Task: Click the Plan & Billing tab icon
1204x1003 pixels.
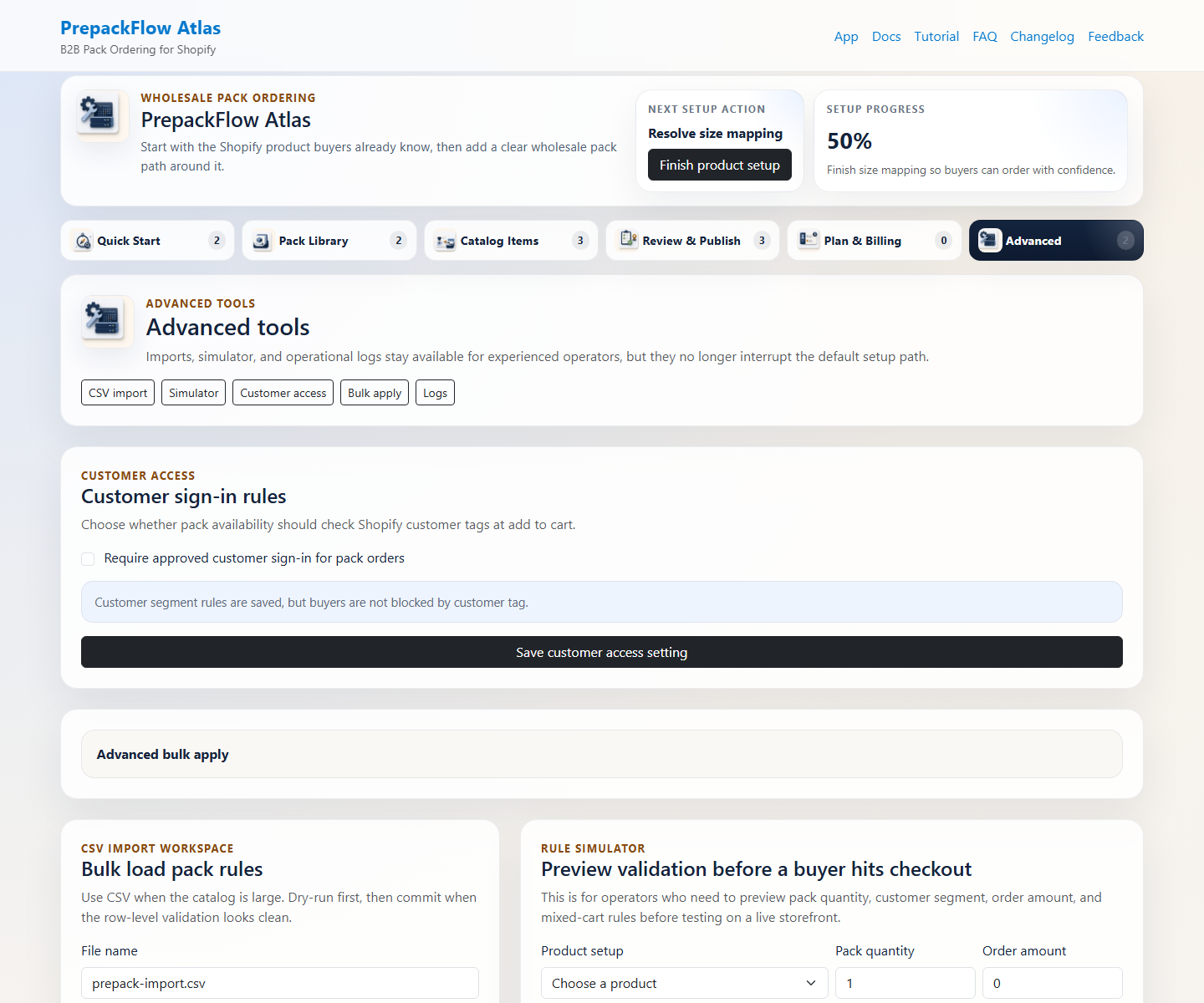Action: tap(809, 240)
